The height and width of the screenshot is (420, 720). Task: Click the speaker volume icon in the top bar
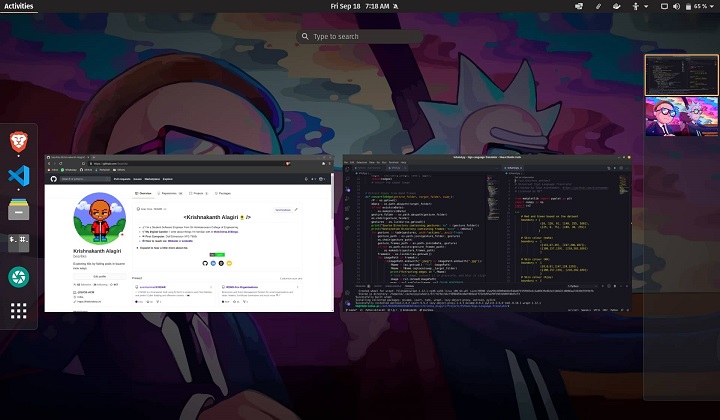[676, 6]
